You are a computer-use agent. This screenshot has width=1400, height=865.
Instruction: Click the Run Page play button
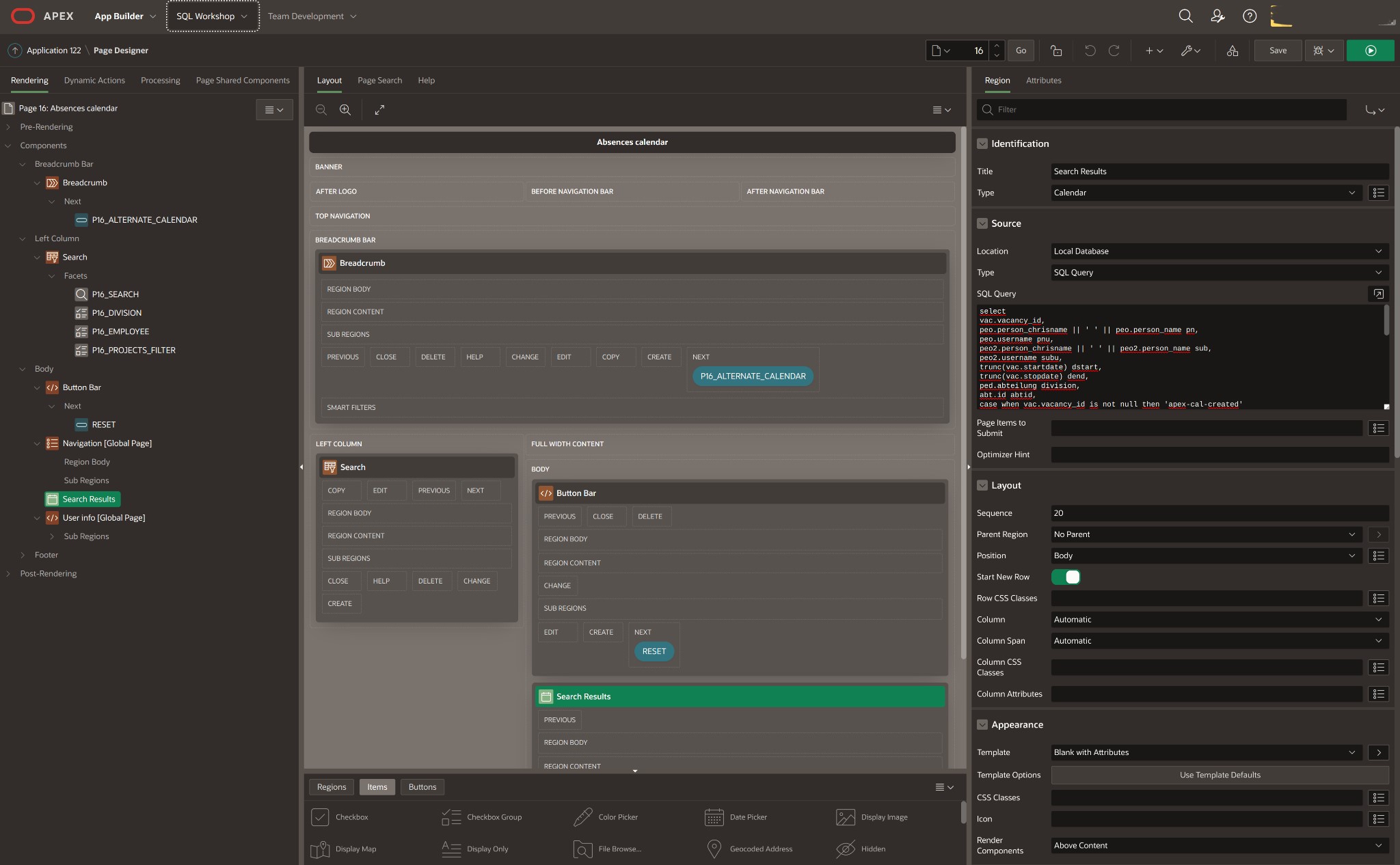(x=1370, y=51)
